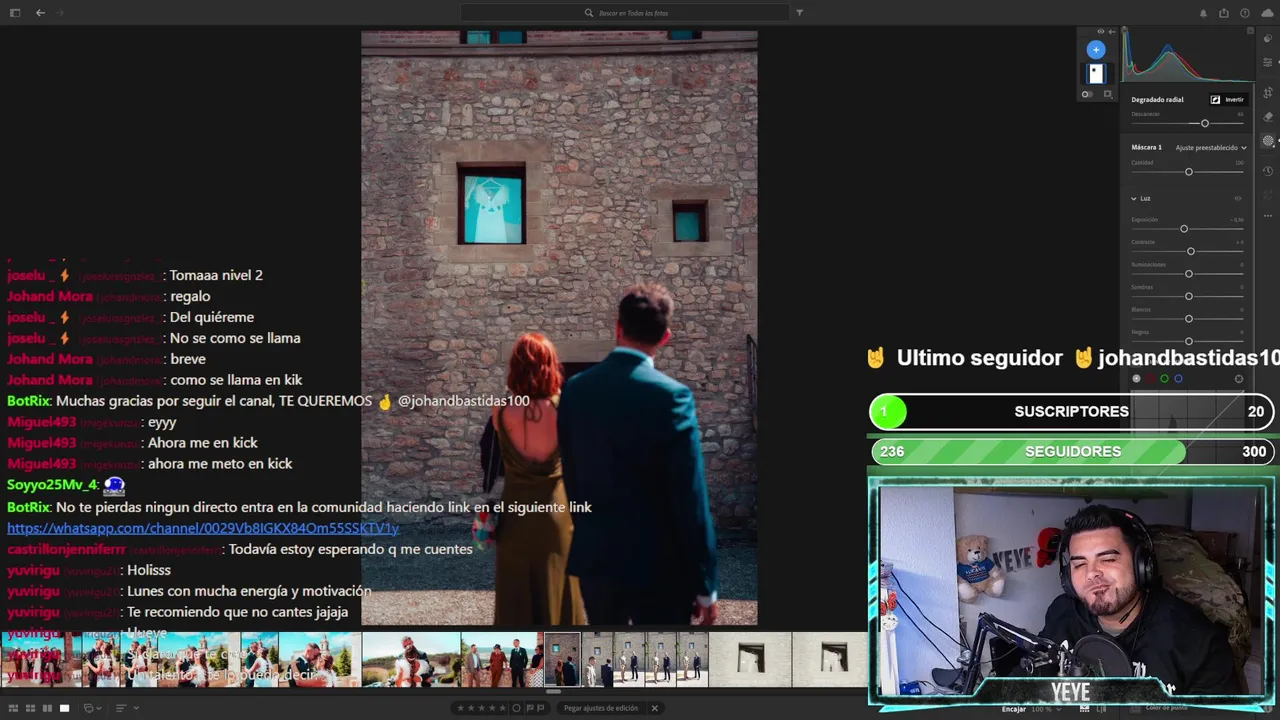Reset curve point icon beside color channels

pos(1239,379)
